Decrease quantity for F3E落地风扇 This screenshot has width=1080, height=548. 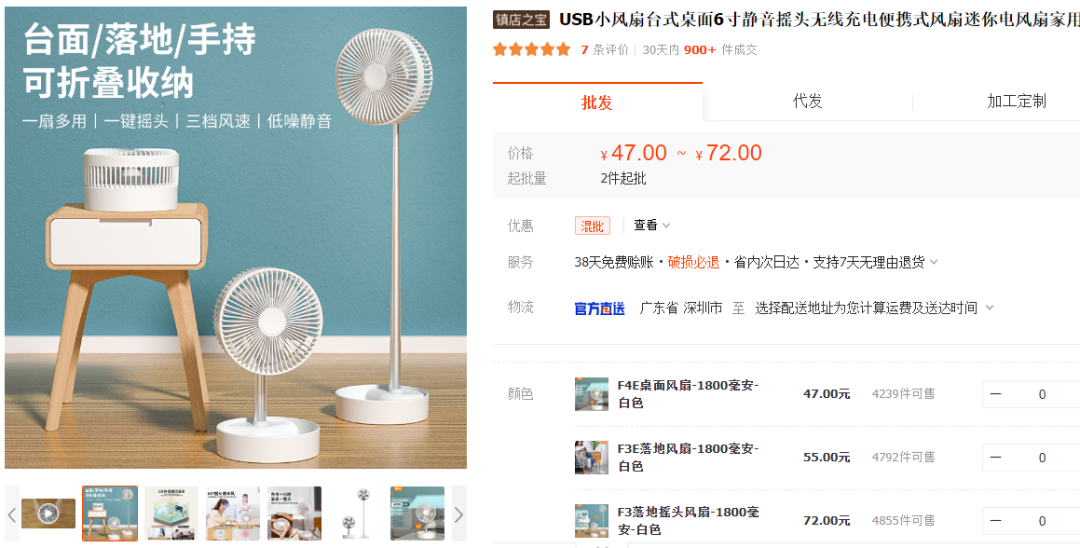click(996, 457)
